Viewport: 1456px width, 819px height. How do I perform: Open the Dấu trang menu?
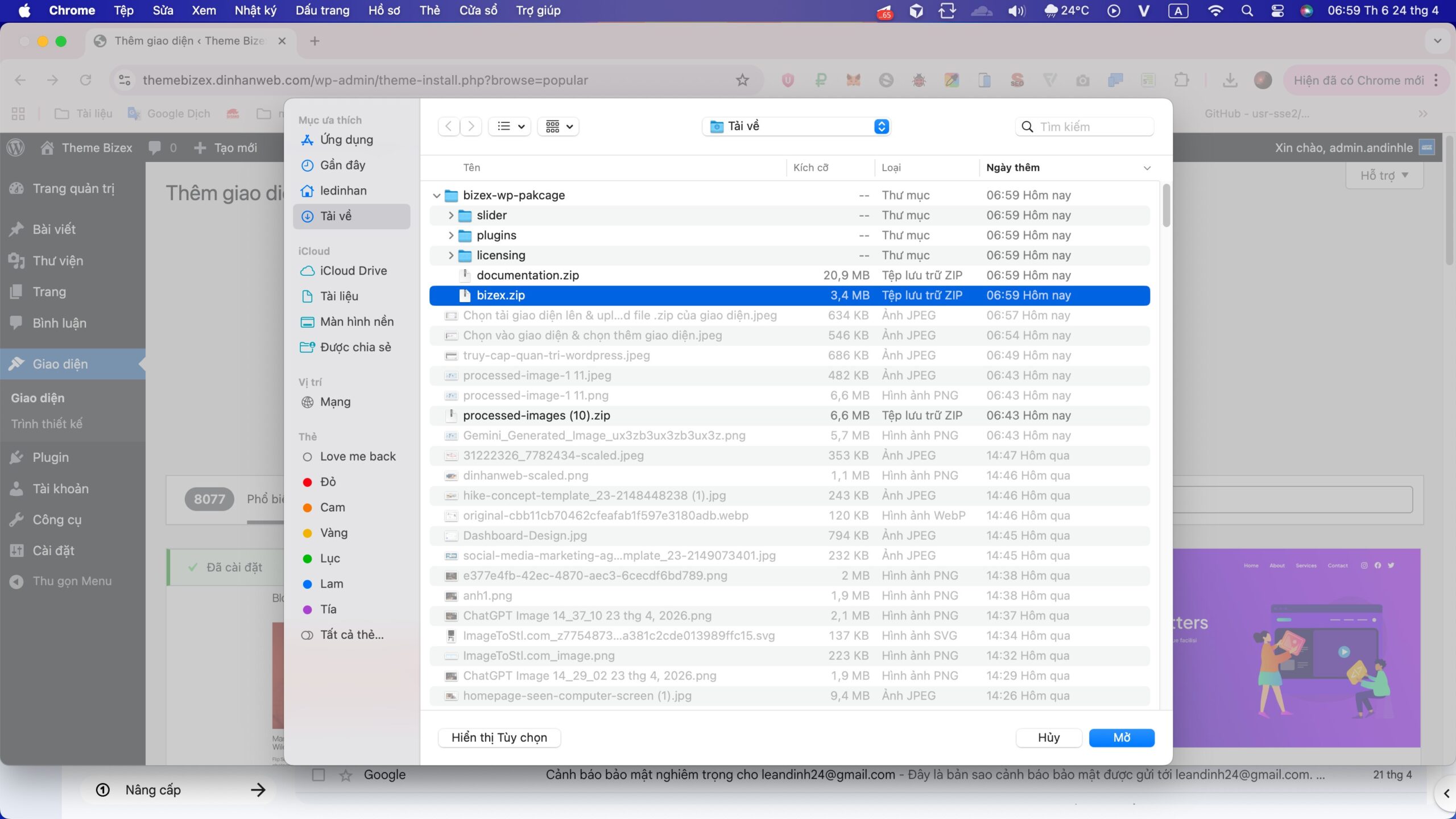322,10
